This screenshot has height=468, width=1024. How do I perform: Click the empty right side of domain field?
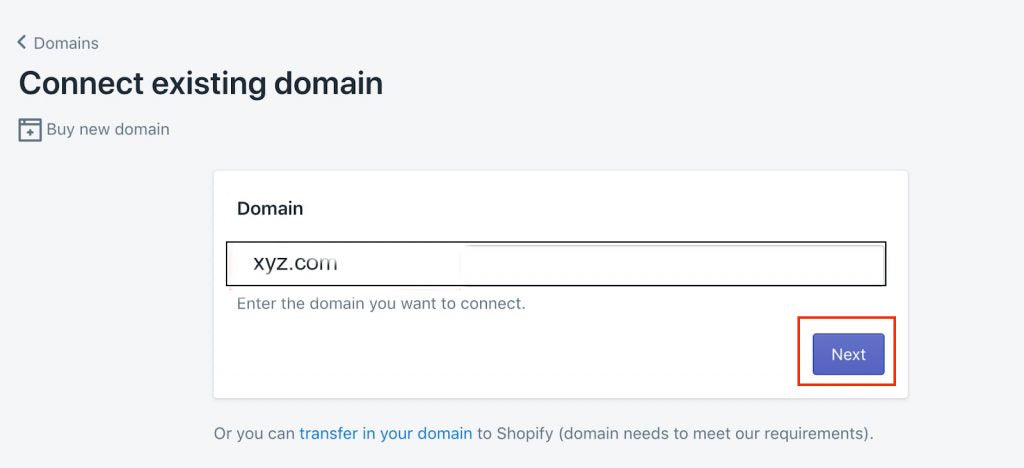700,264
